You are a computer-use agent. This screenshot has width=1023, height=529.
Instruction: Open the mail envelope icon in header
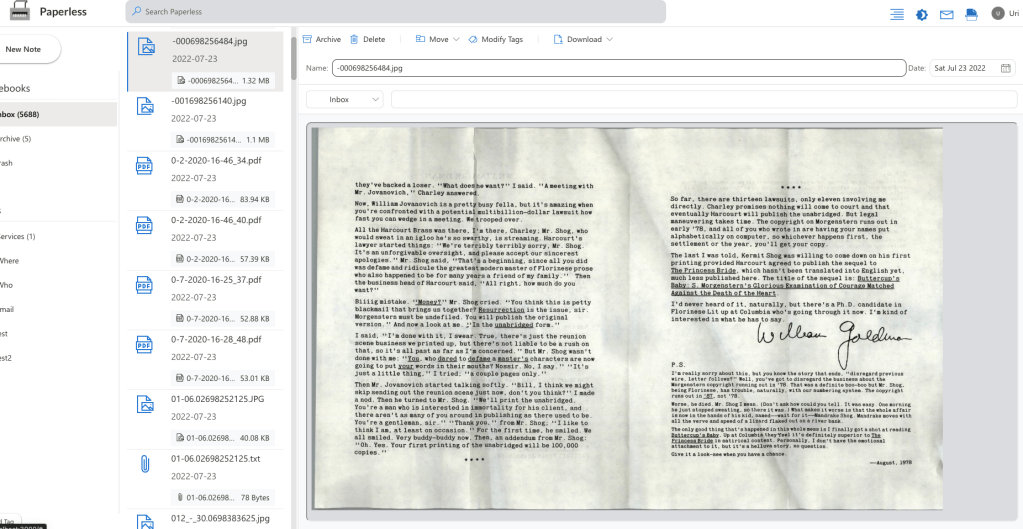(946, 13)
